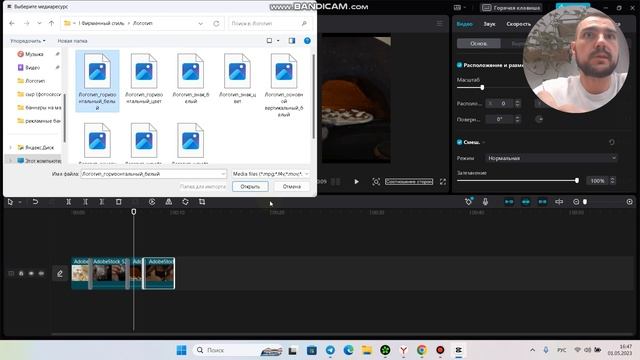
Task: Toggle main track magnet
Action: (x=509, y=202)
